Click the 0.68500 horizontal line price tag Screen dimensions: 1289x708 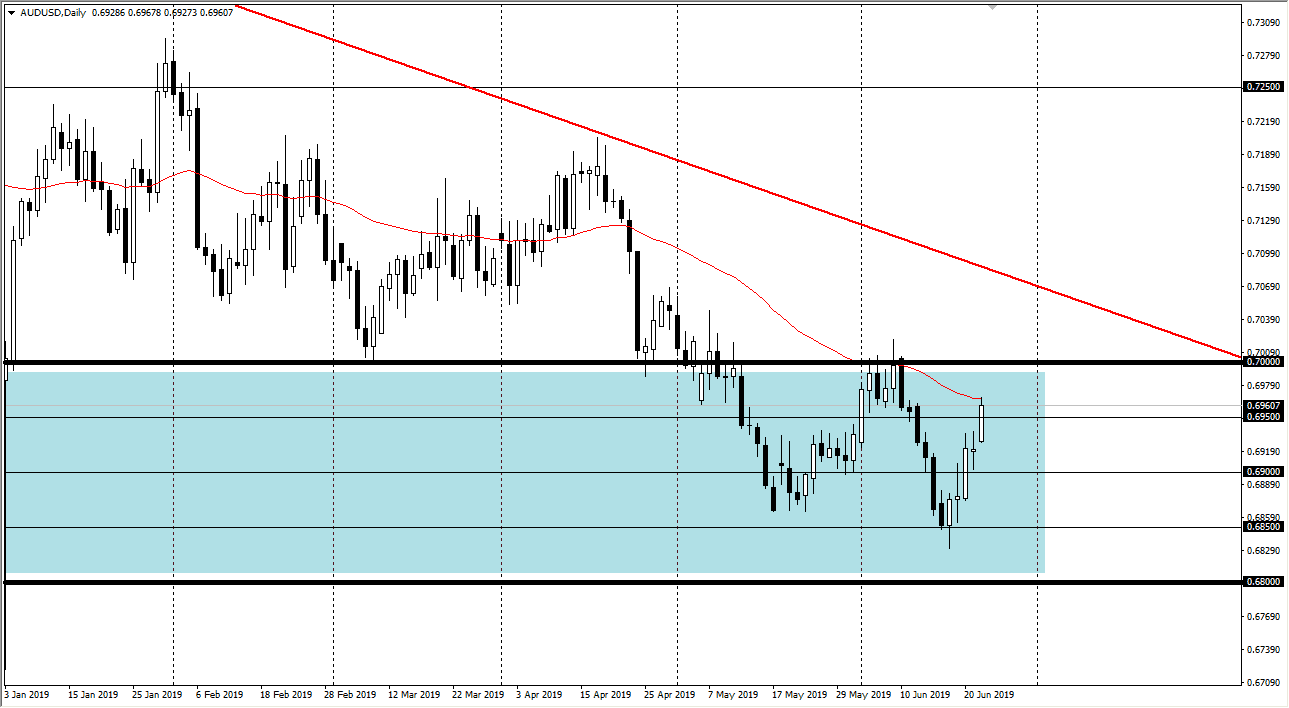click(x=1262, y=526)
